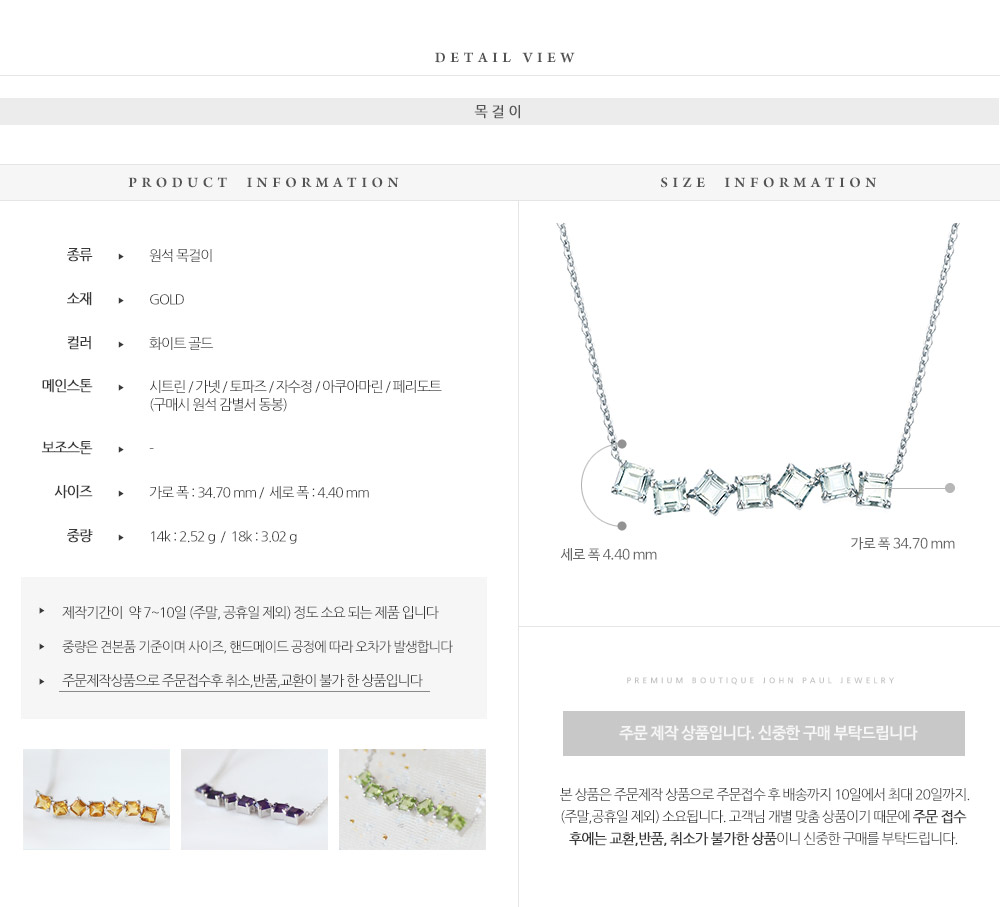Click the gray 주문 제작 상품입니다 banner
Image resolution: width=1000 pixels, height=907 pixels.
tap(763, 734)
